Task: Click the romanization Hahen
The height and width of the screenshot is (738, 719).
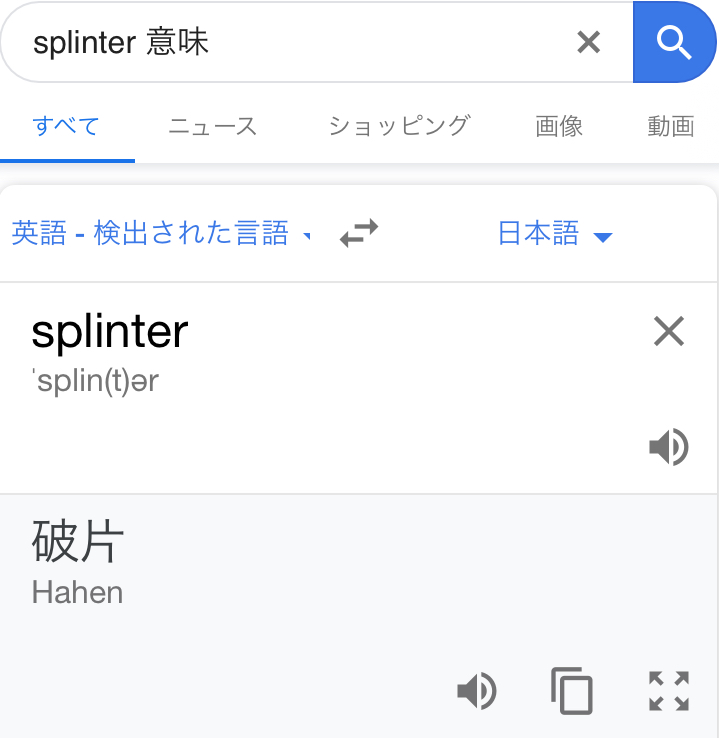Action: click(78, 592)
